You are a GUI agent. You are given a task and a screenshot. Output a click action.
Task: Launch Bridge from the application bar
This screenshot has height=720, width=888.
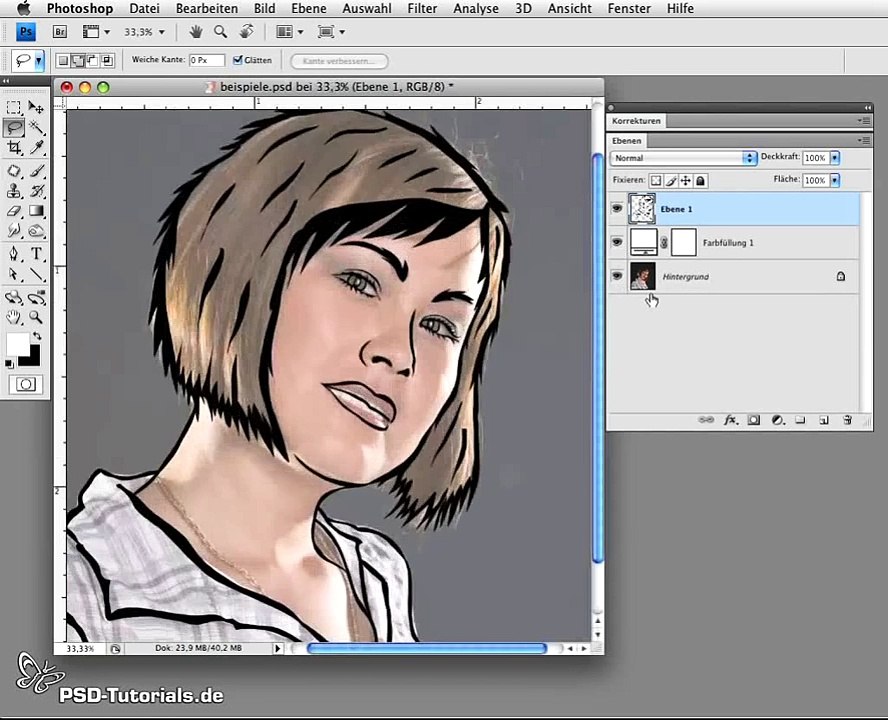click(x=59, y=32)
